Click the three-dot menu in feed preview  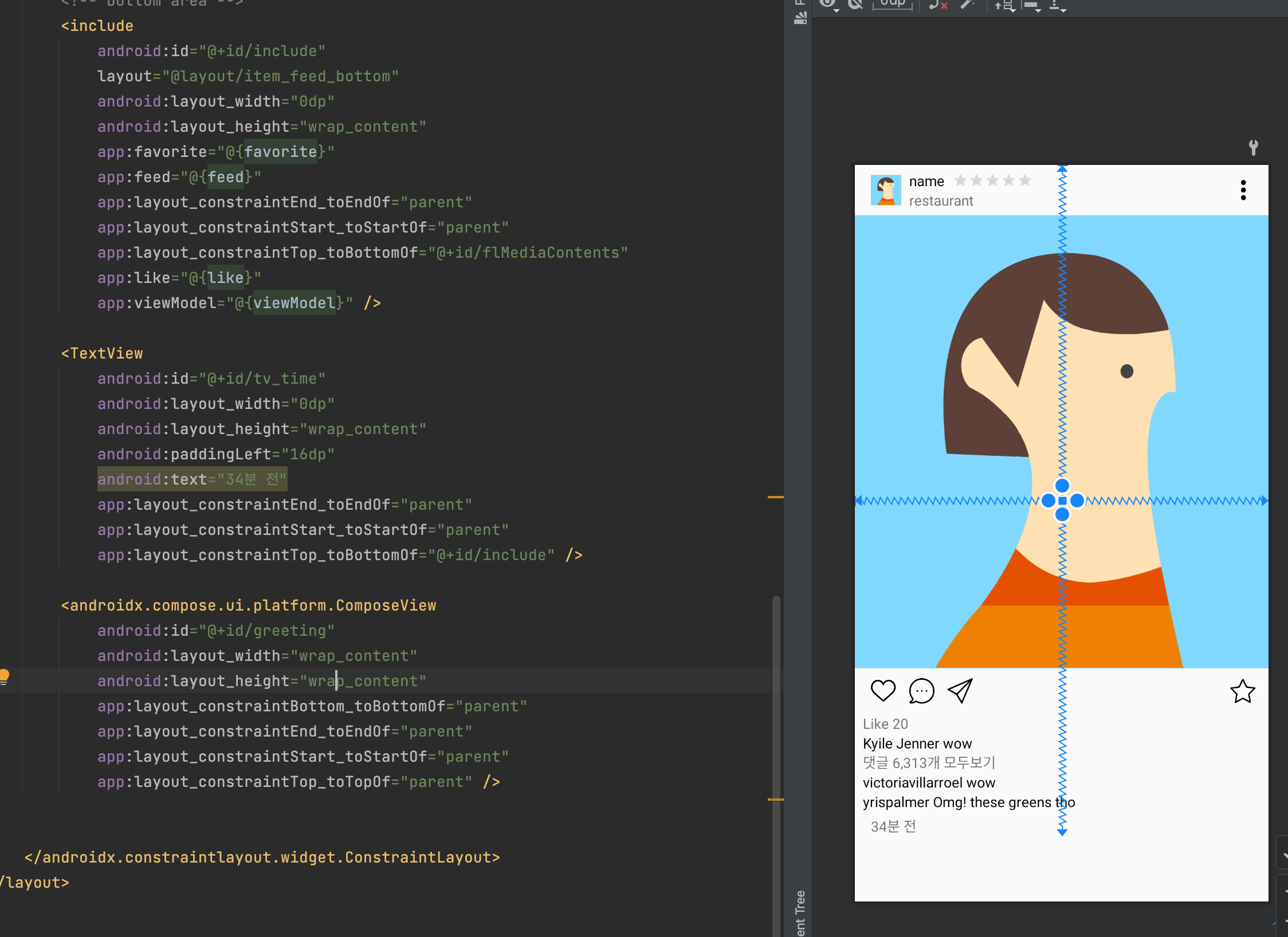click(1243, 190)
